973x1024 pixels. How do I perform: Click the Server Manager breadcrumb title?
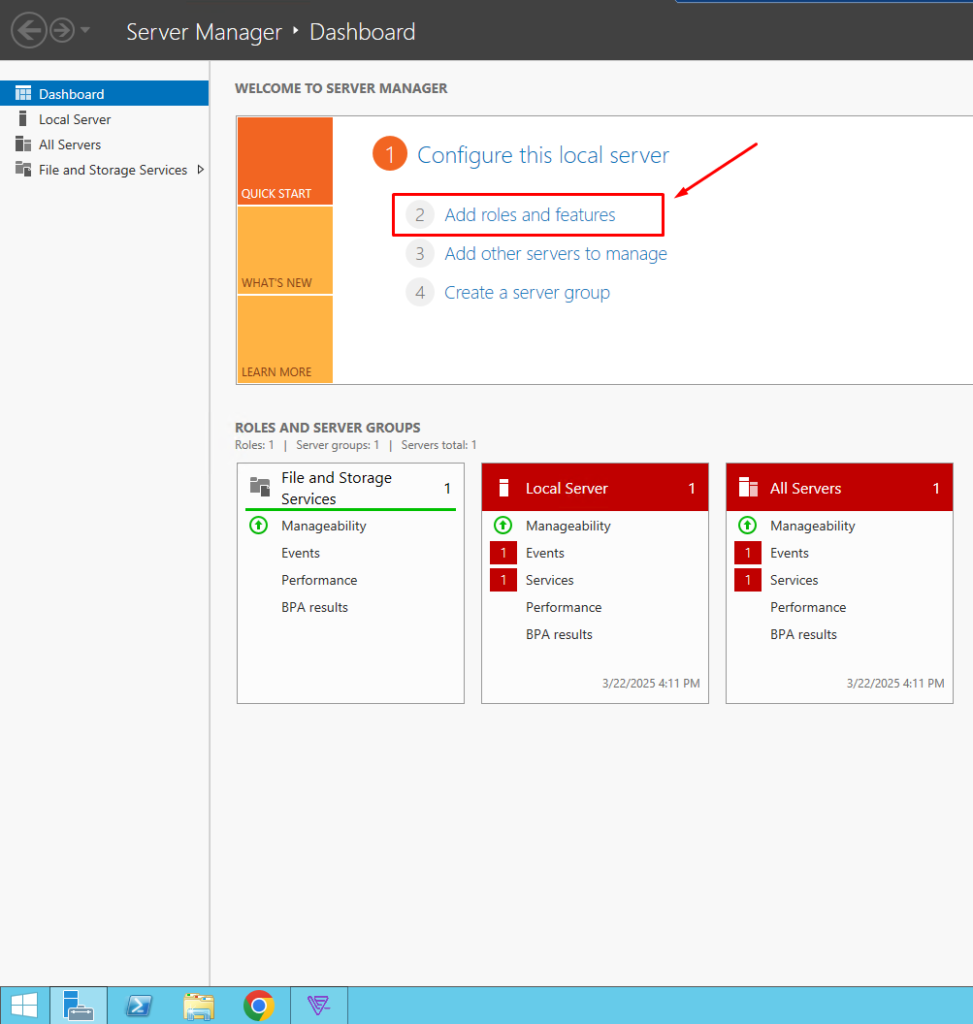pyautogui.click(x=204, y=32)
